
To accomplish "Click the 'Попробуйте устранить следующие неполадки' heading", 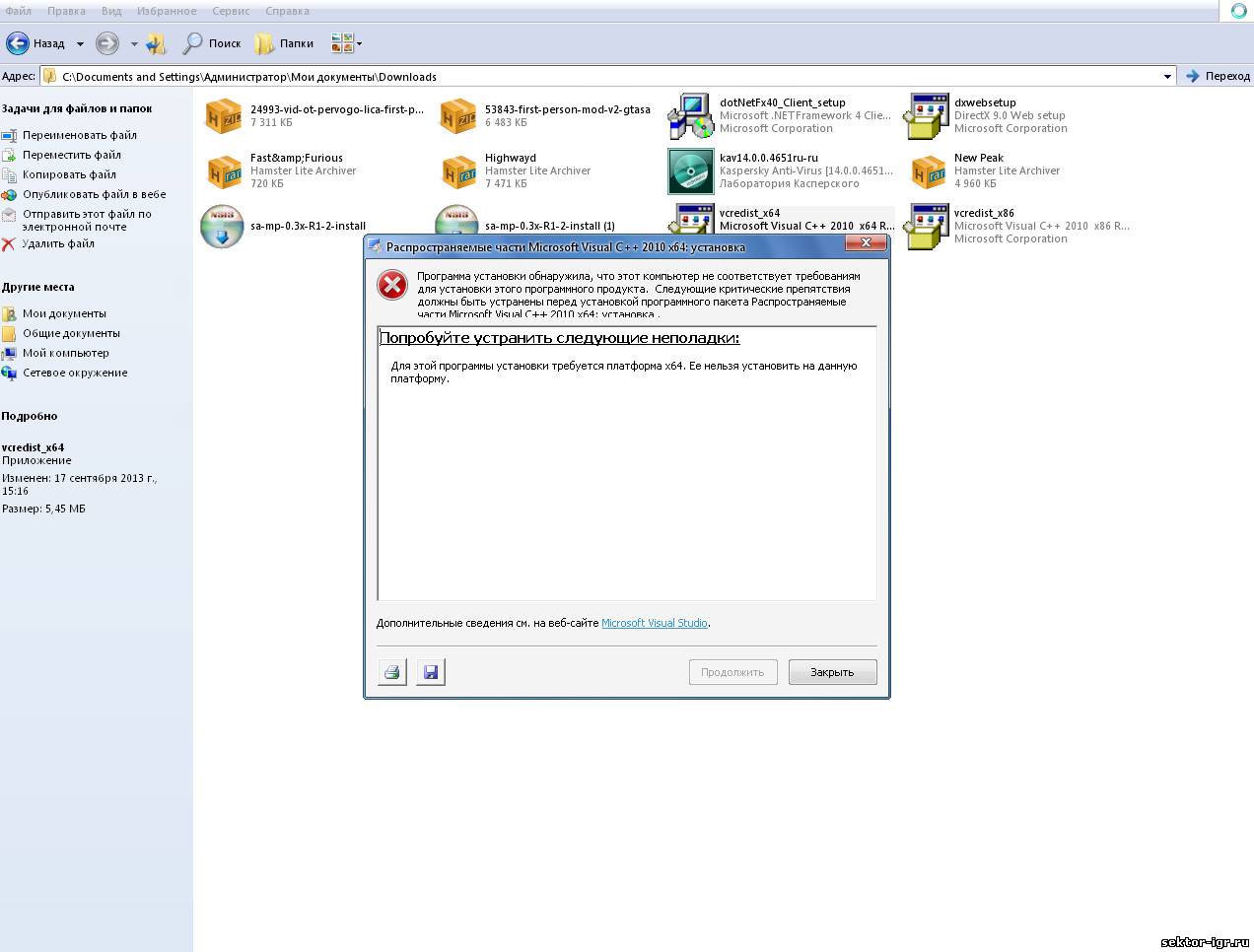I will (x=559, y=337).
